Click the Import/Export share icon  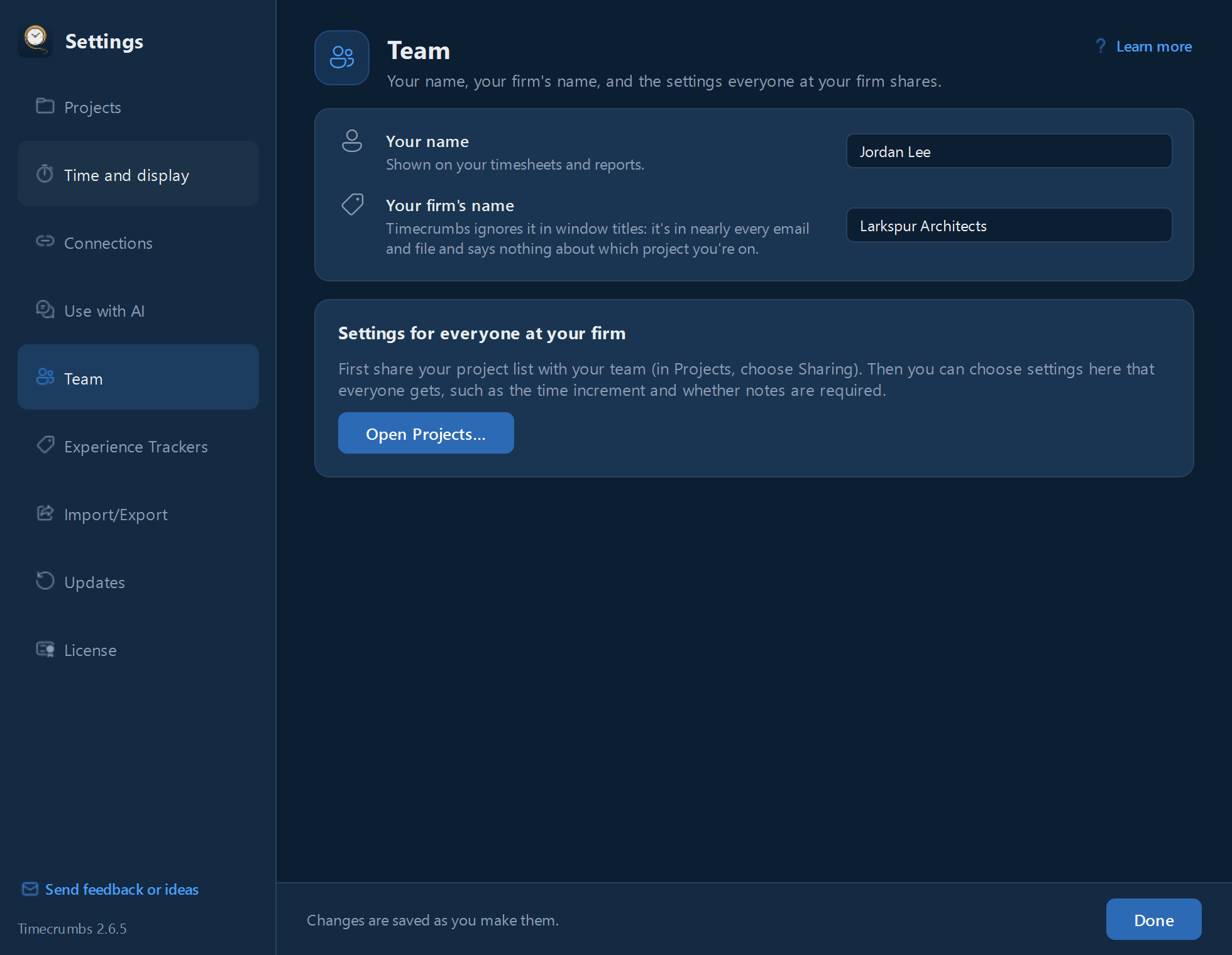pos(45,513)
